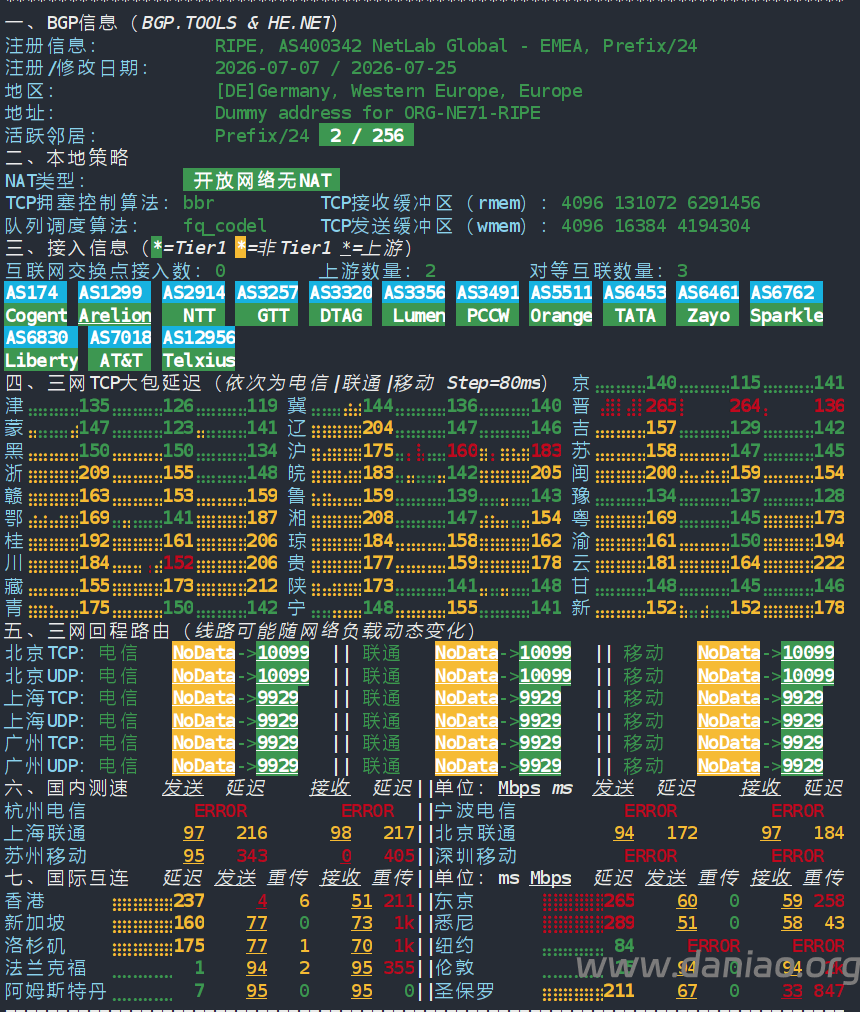Click the 160 latency value for 新加坡
Viewport: 860px width, 1012px height.
[x=189, y=923]
